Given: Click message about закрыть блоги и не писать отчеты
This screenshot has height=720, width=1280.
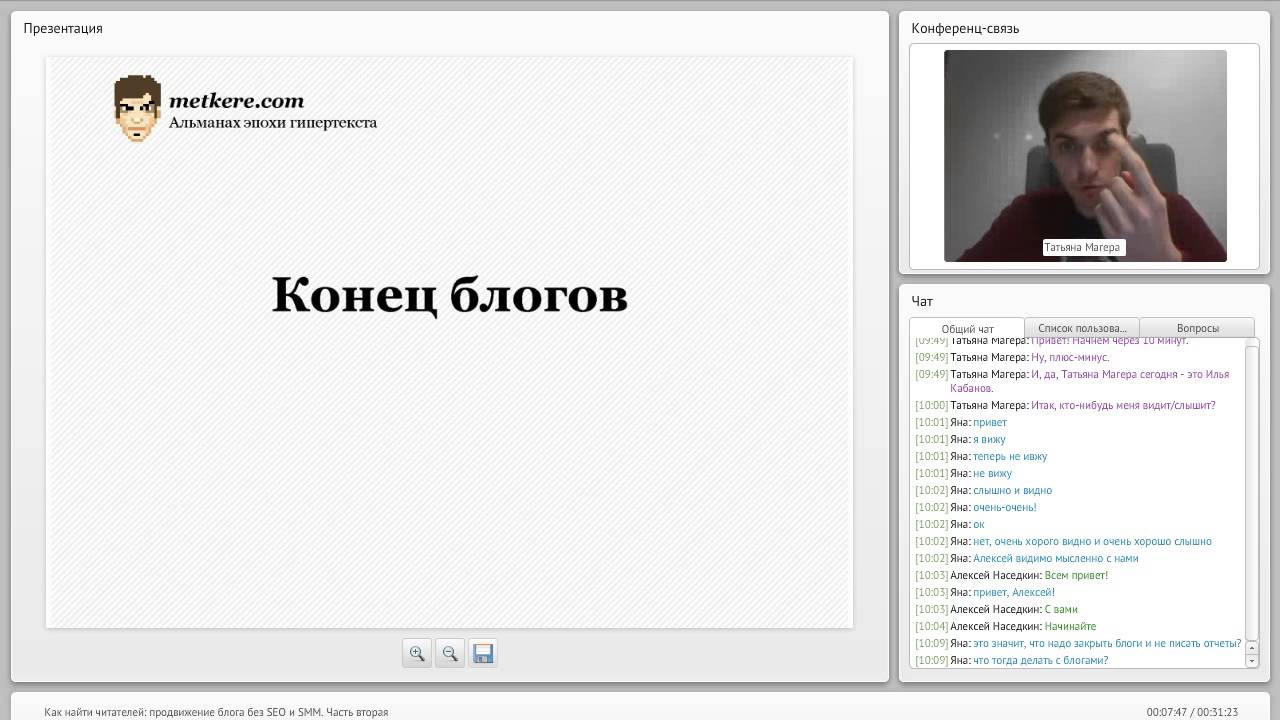Looking at the screenshot, I should 1107,643.
